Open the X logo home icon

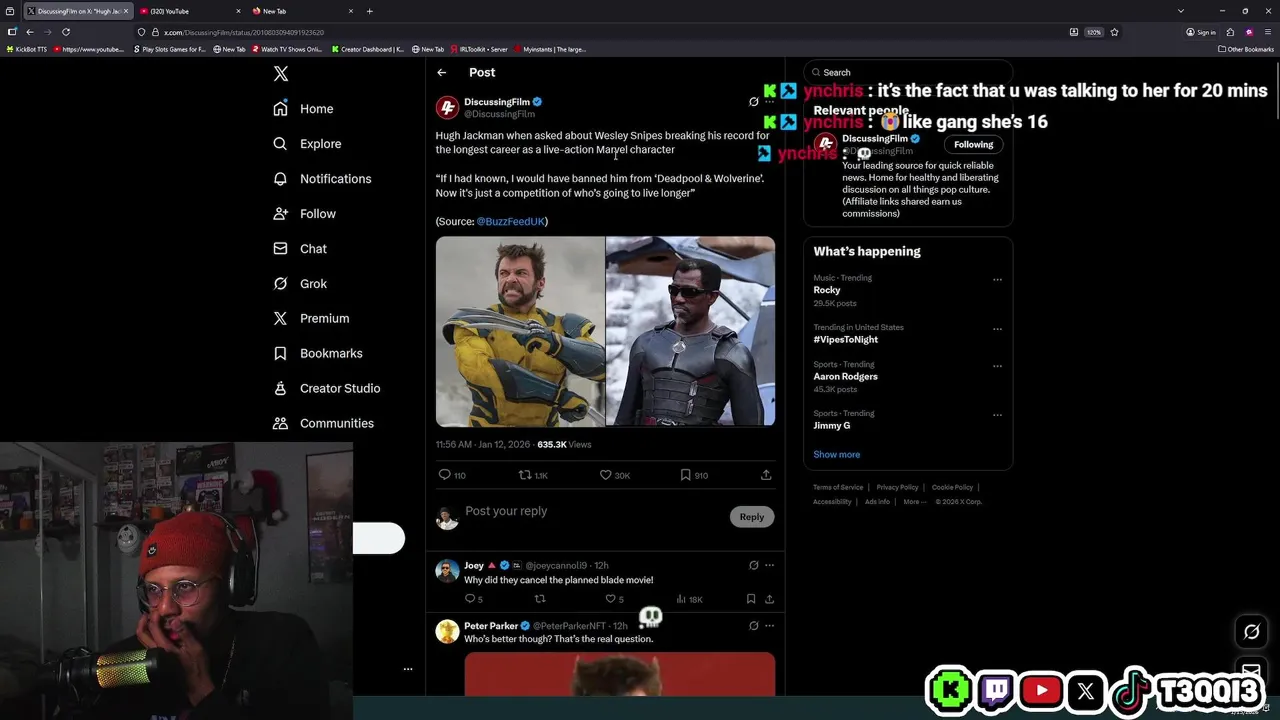pyautogui.click(x=281, y=74)
